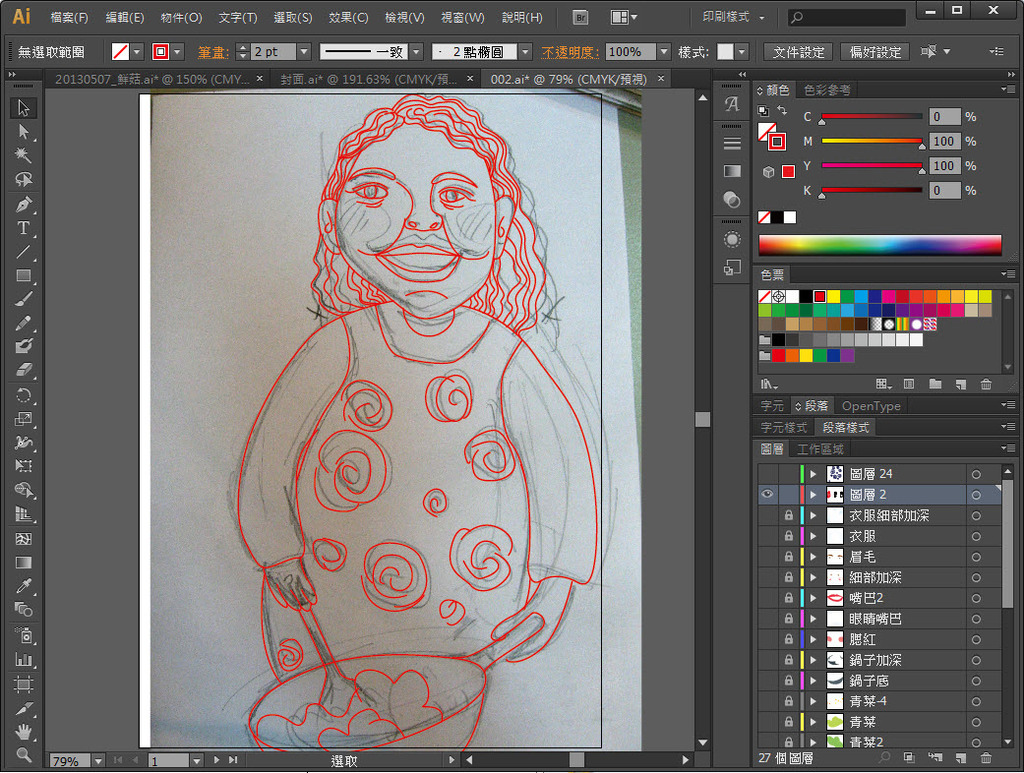Unlock the 衣服 layer
The image size is (1024, 773).
tap(788, 536)
